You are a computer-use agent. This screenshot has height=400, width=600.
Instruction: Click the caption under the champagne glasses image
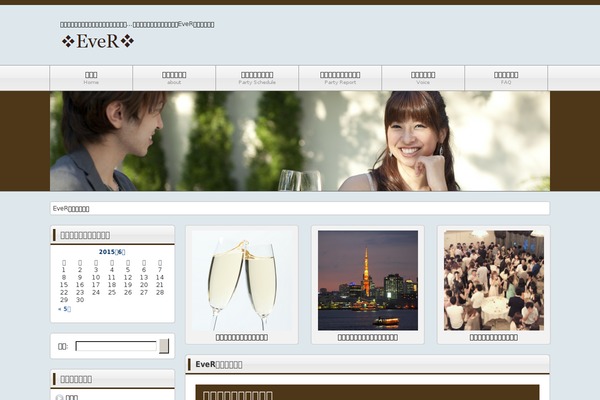pos(242,337)
